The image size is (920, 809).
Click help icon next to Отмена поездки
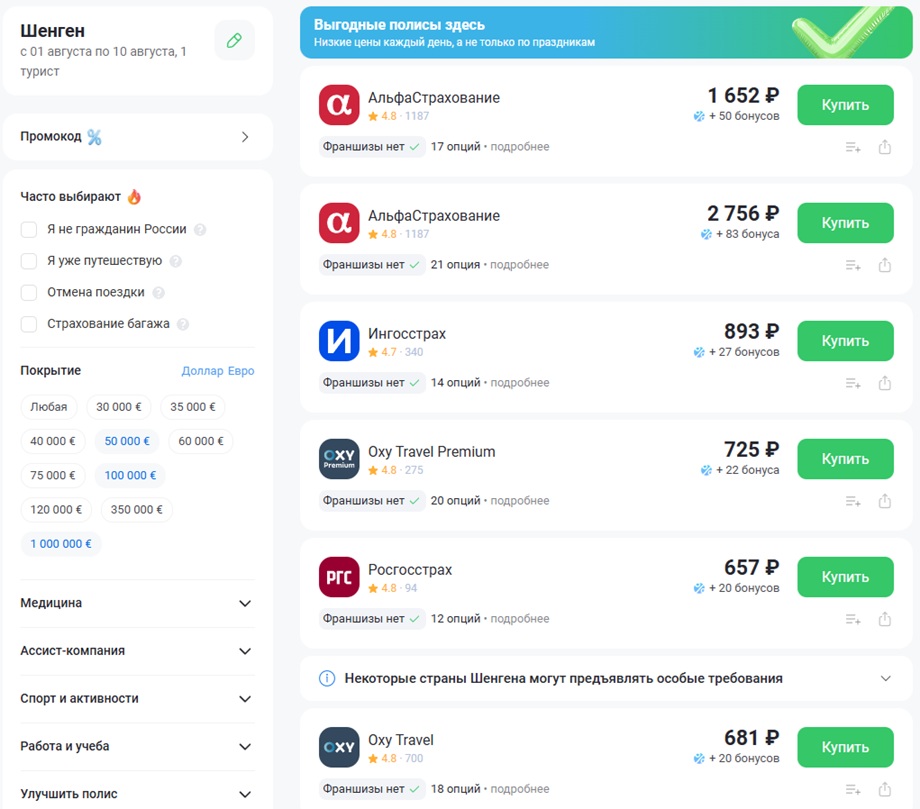(x=158, y=292)
